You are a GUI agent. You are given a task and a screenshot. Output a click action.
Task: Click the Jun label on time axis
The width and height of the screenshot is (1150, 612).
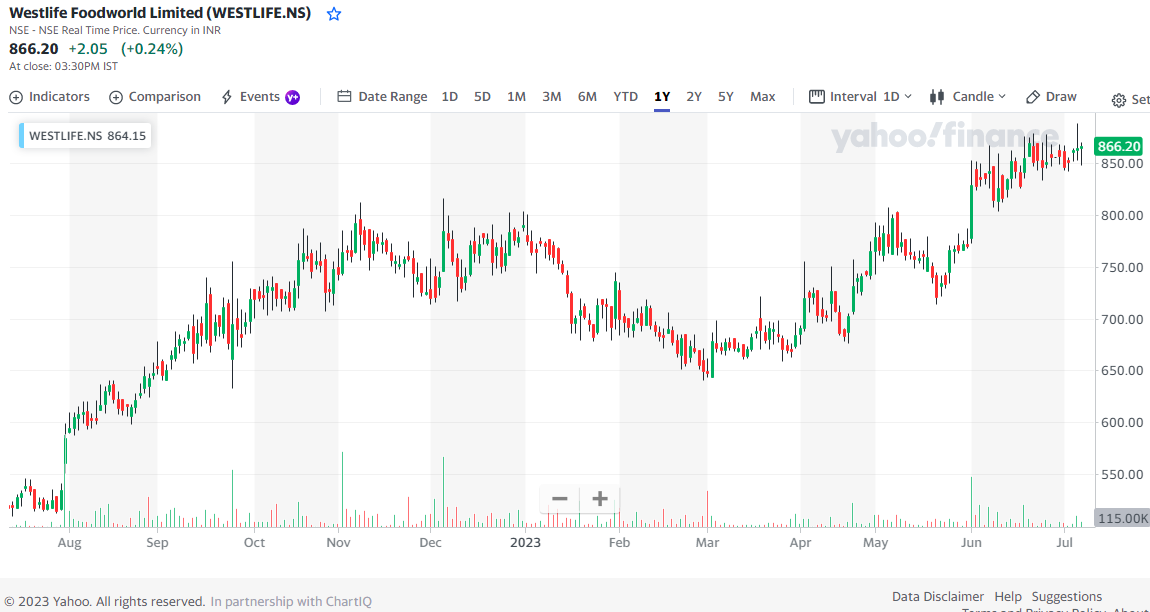971,543
